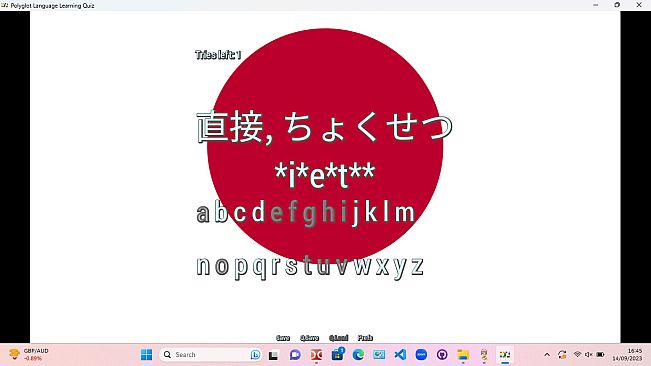Guess the letter n
Viewport: 651px width, 366px height.
click(x=203, y=266)
